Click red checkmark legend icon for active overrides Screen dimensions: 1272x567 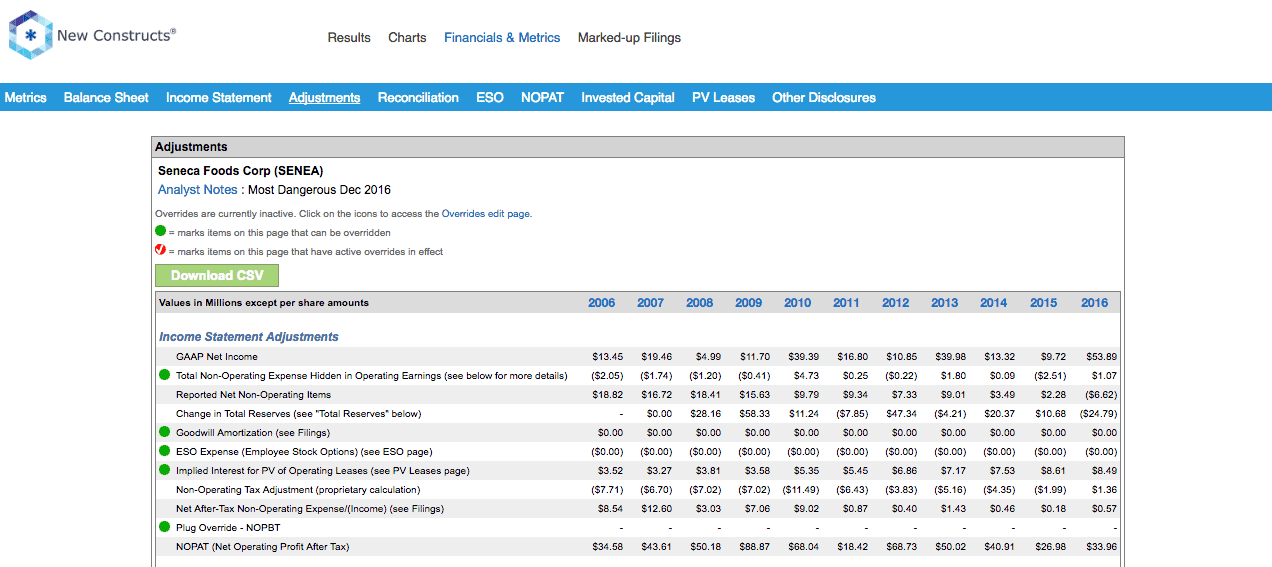[x=160, y=250]
